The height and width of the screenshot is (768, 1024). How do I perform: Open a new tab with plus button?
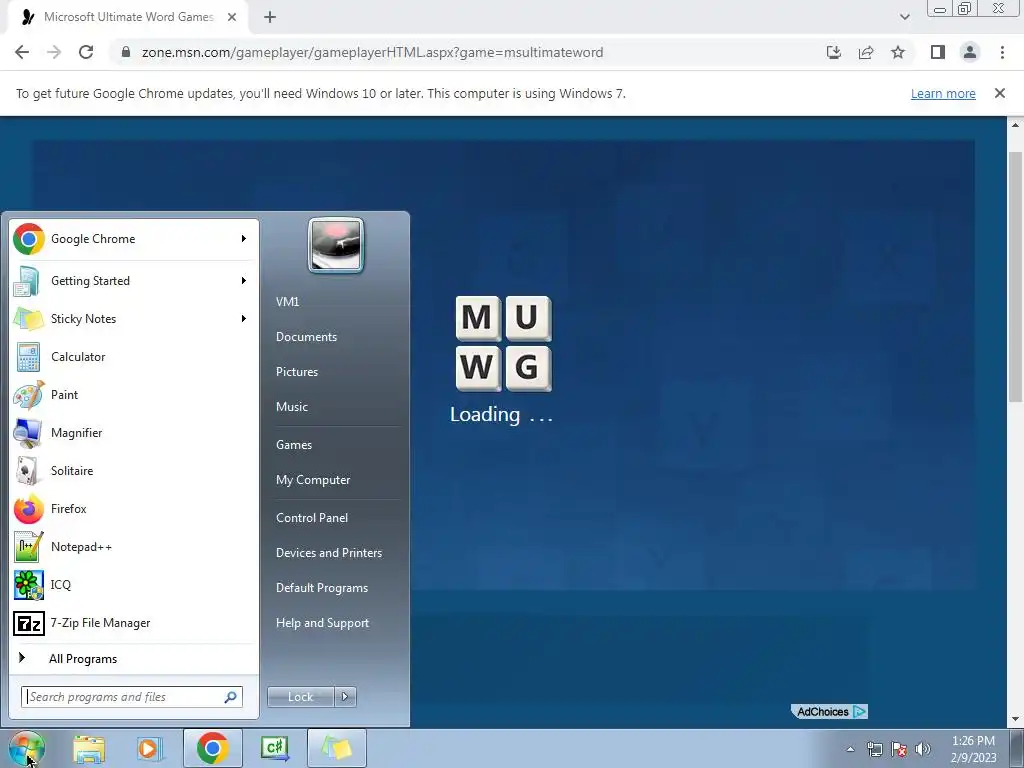tap(270, 17)
